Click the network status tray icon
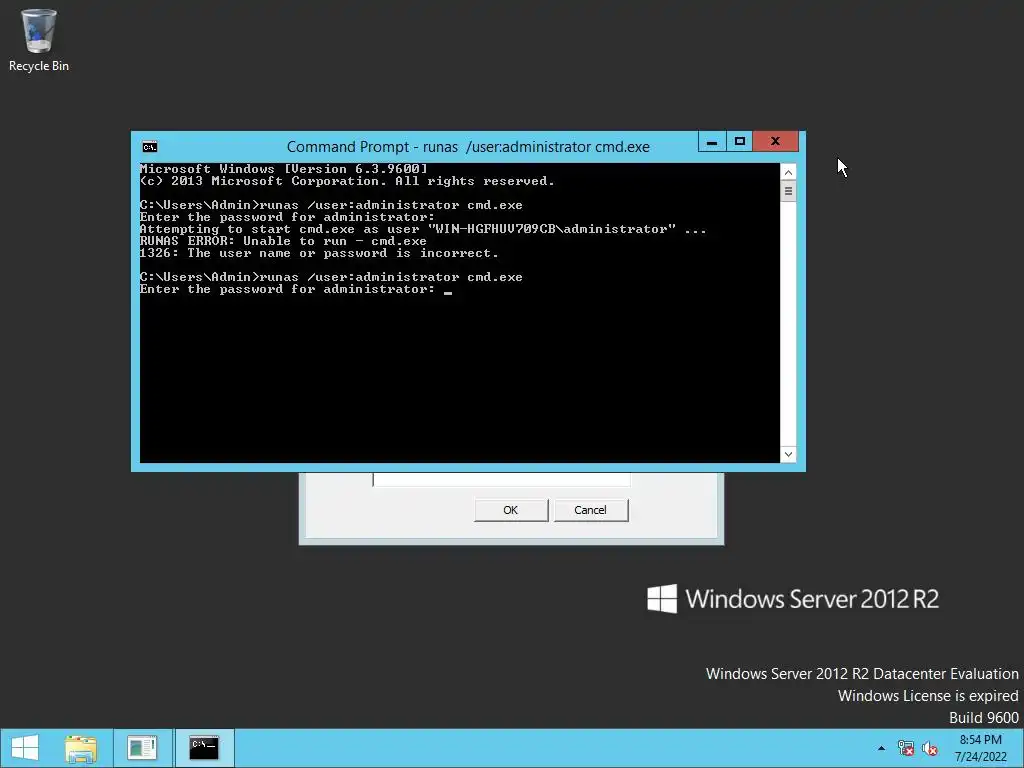1024x768 pixels. pyautogui.click(x=905, y=748)
